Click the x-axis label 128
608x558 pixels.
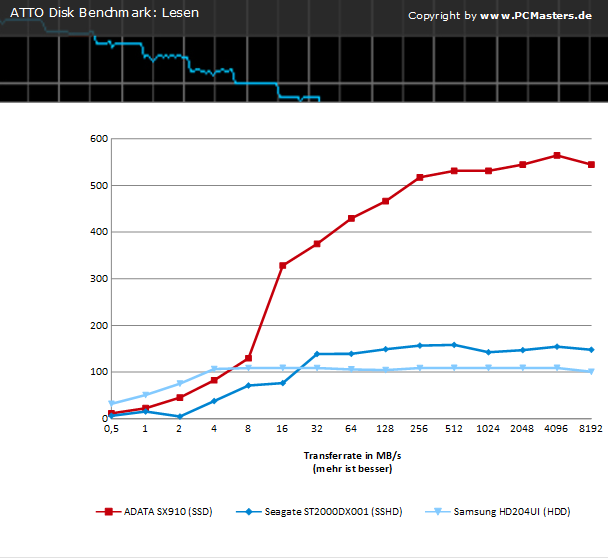pos(385,429)
